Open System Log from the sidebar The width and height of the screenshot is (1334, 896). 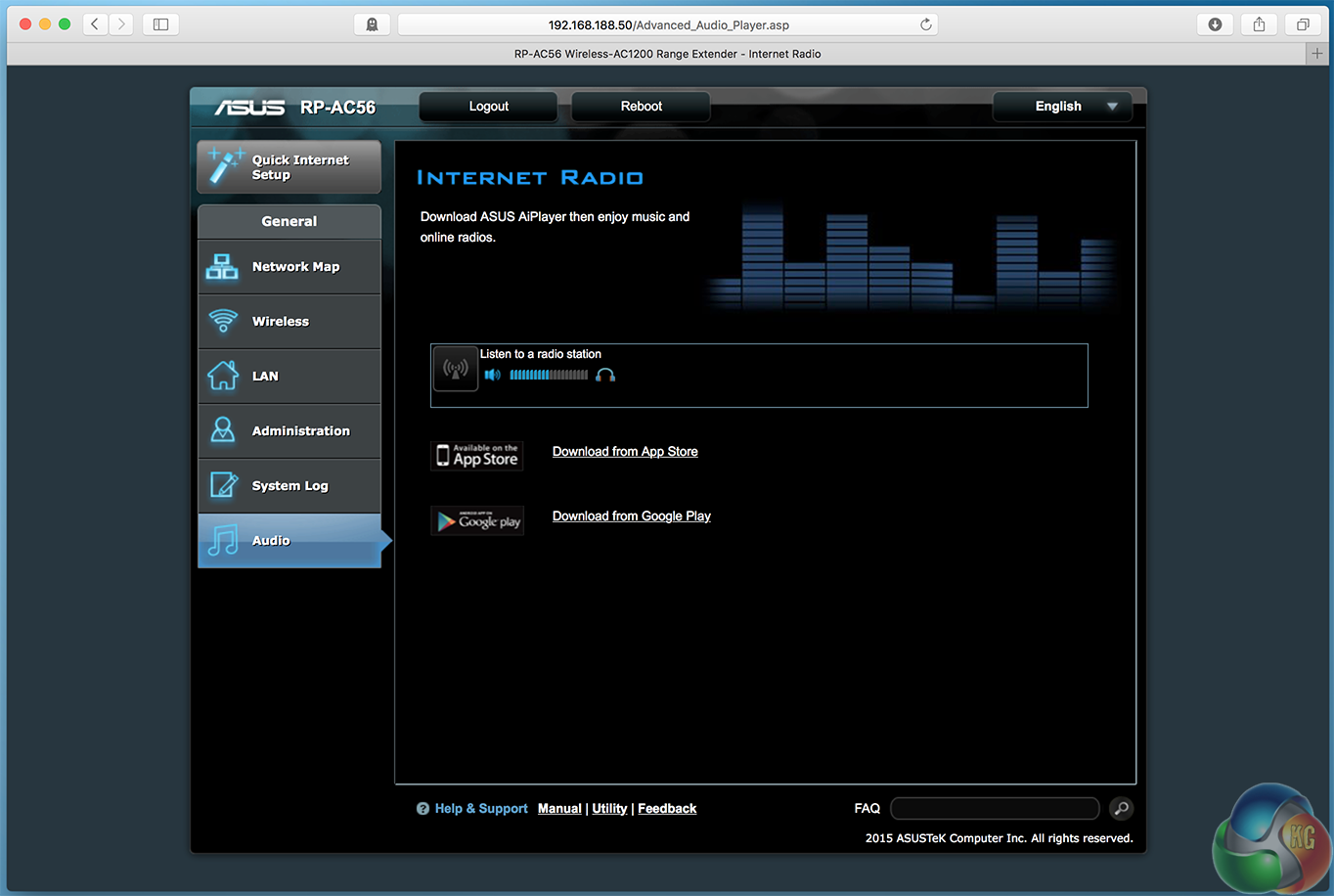pos(289,486)
